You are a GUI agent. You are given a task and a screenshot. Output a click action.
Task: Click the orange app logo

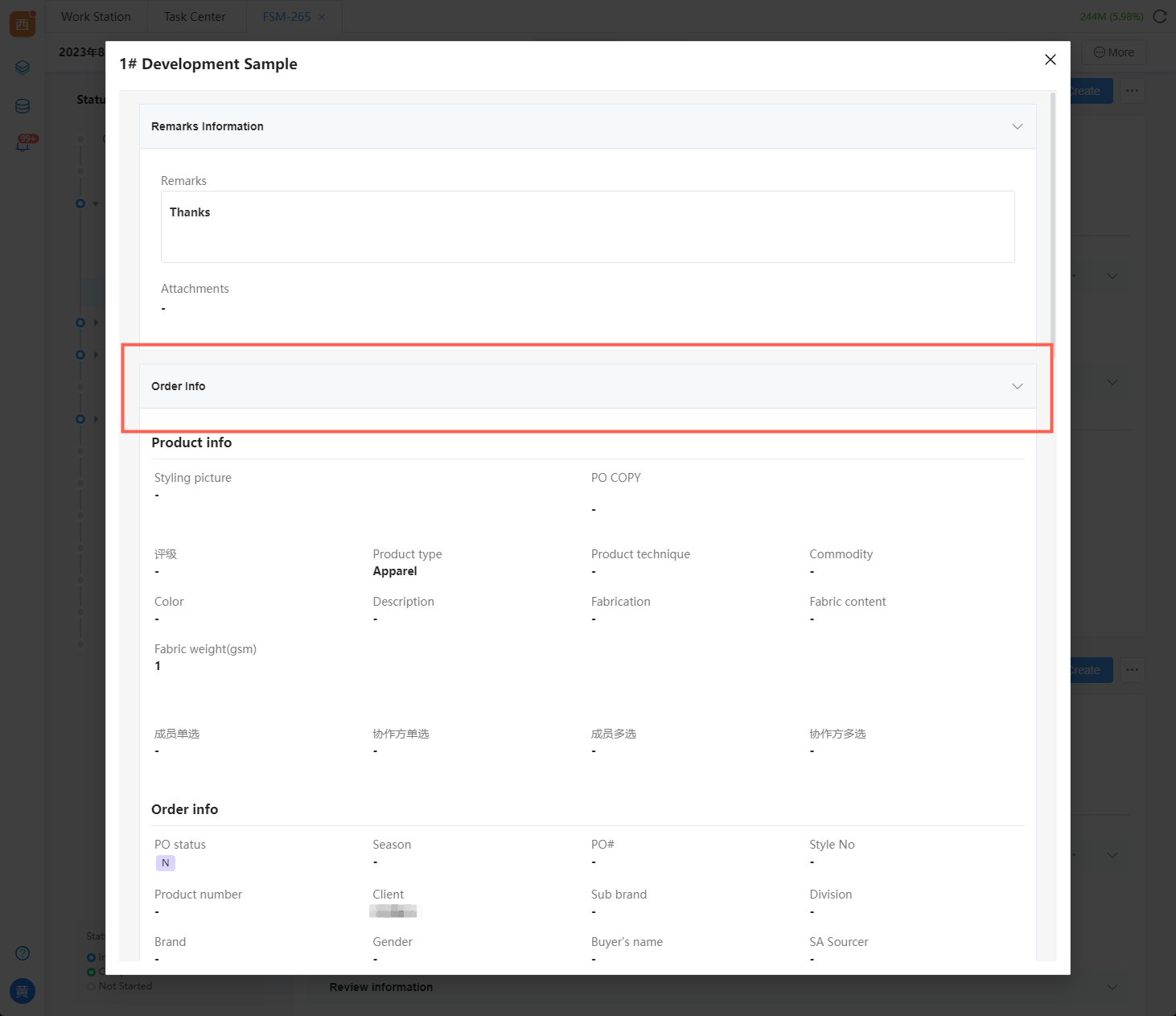tap(23, 23)
